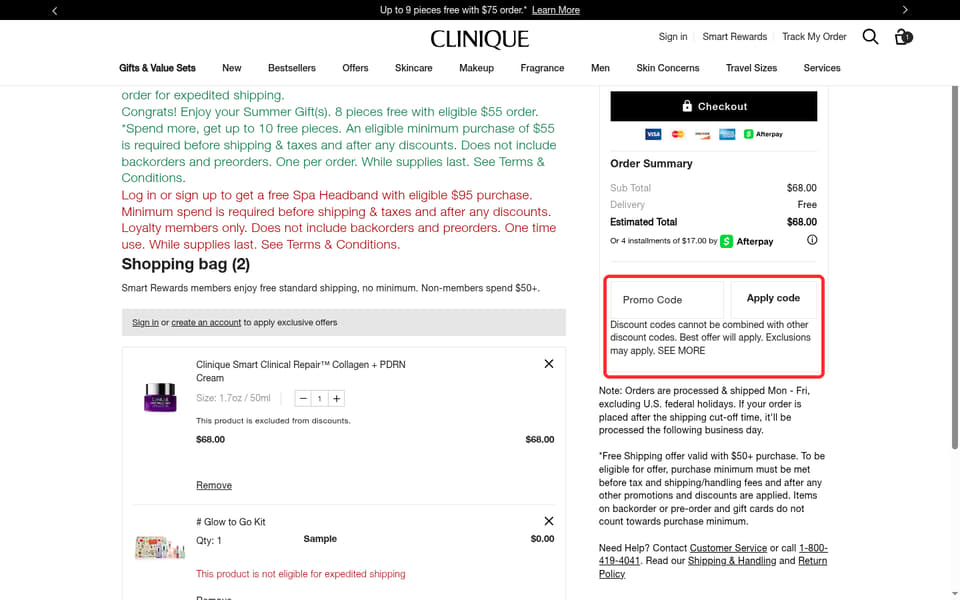Open Skin Concerns menu
Image resolution: width=960 pixels, height=600 pixels.
pos(667,68)
